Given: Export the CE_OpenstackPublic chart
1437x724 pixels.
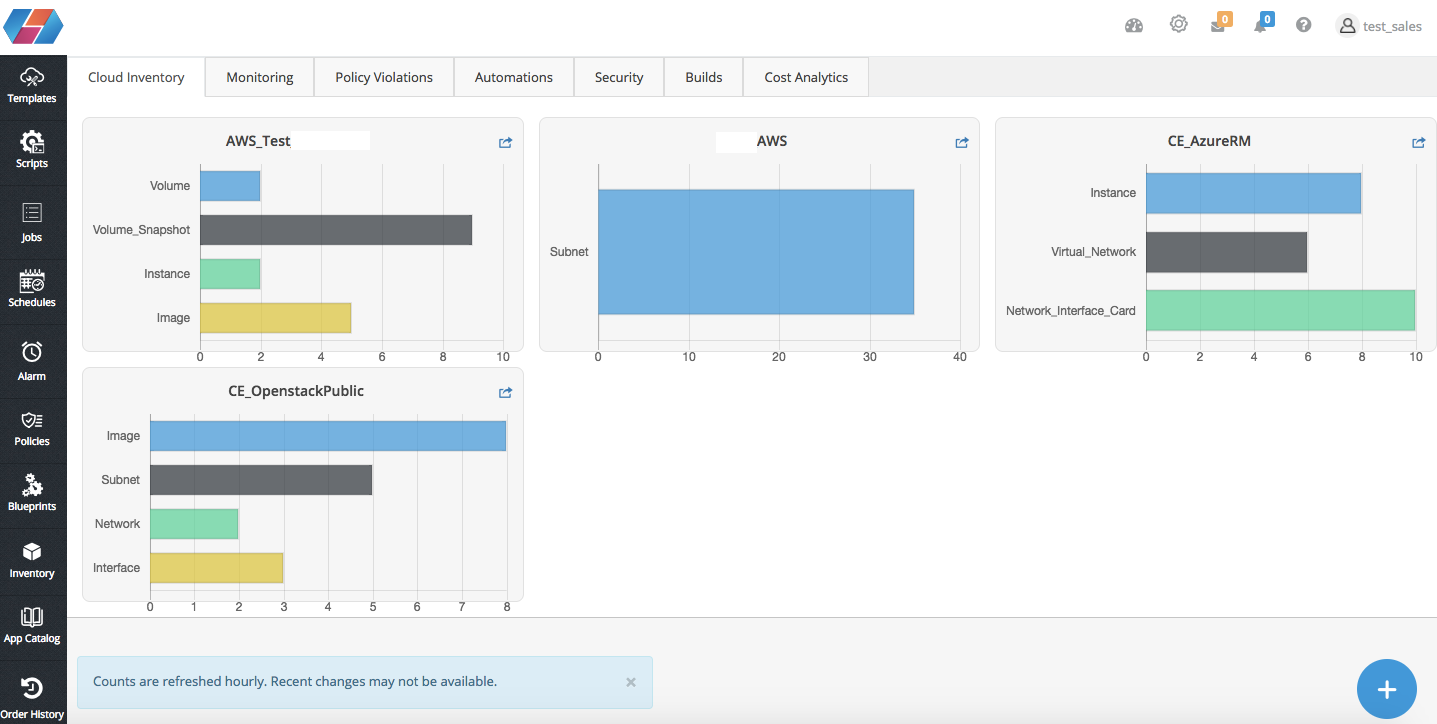Looking at the screenshot, I should [505, 392].
